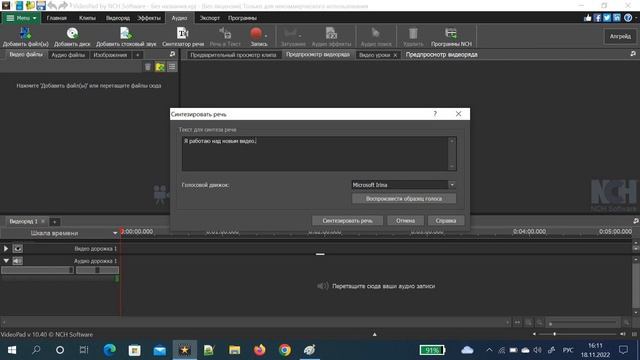Click the question mark help in dialog title
The width and height of the screenshot is (640, 360).
tap(435, 114)
